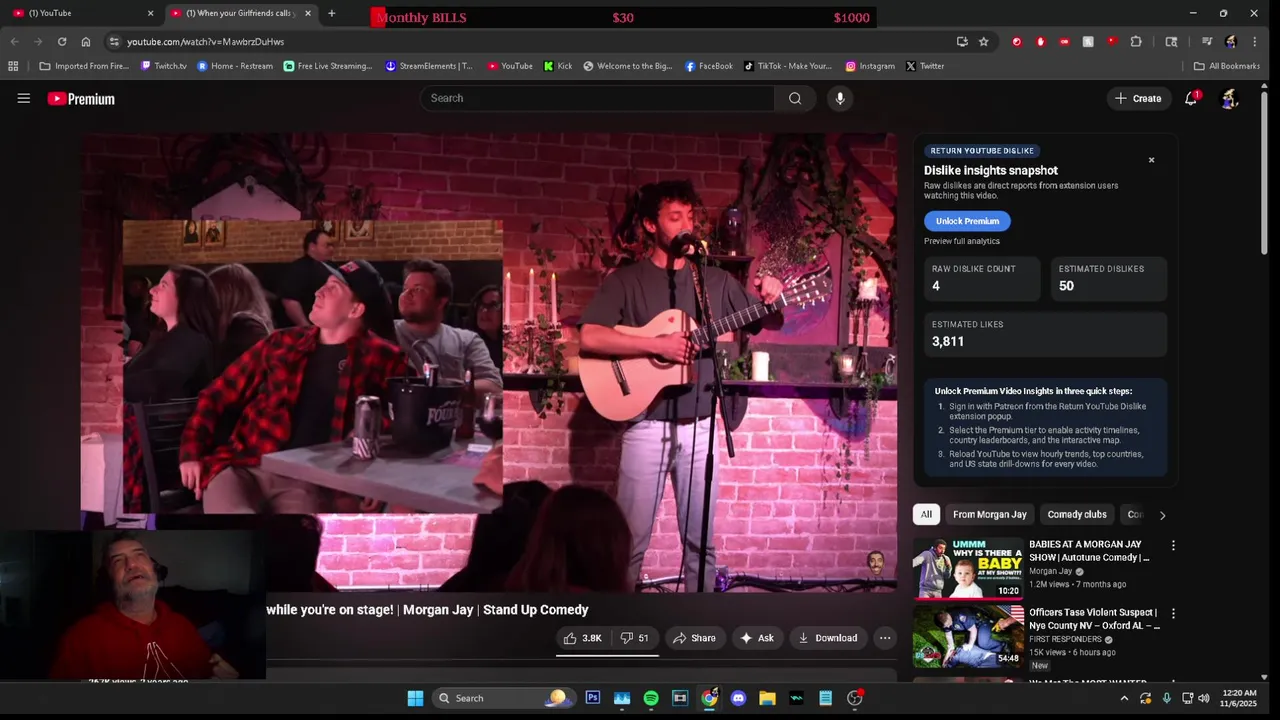Select the 'When your Girlfriend calls' tab

(240, 13)
